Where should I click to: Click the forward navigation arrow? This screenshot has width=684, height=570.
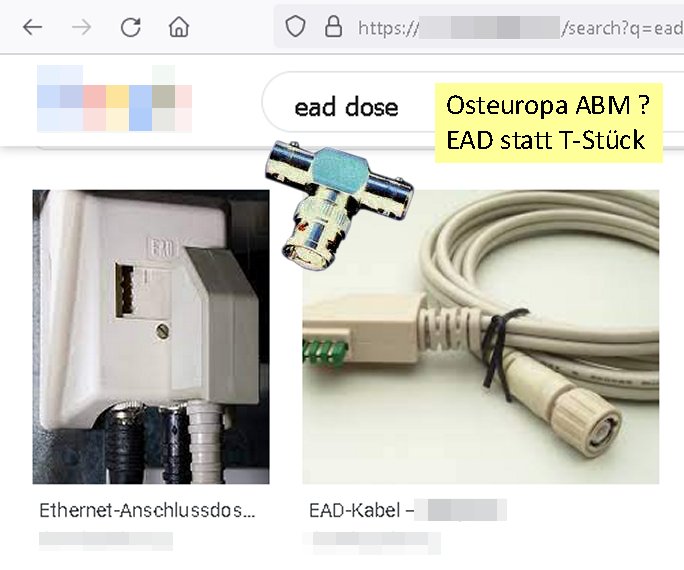tap(82, 27)
